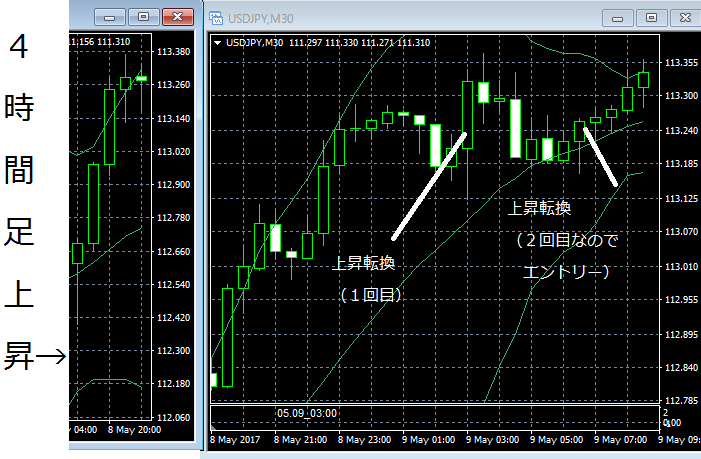The width and height of the screenshot is (701, 459).
Task: Maximize the left 4-hour chart window
Action: (143, 17)
